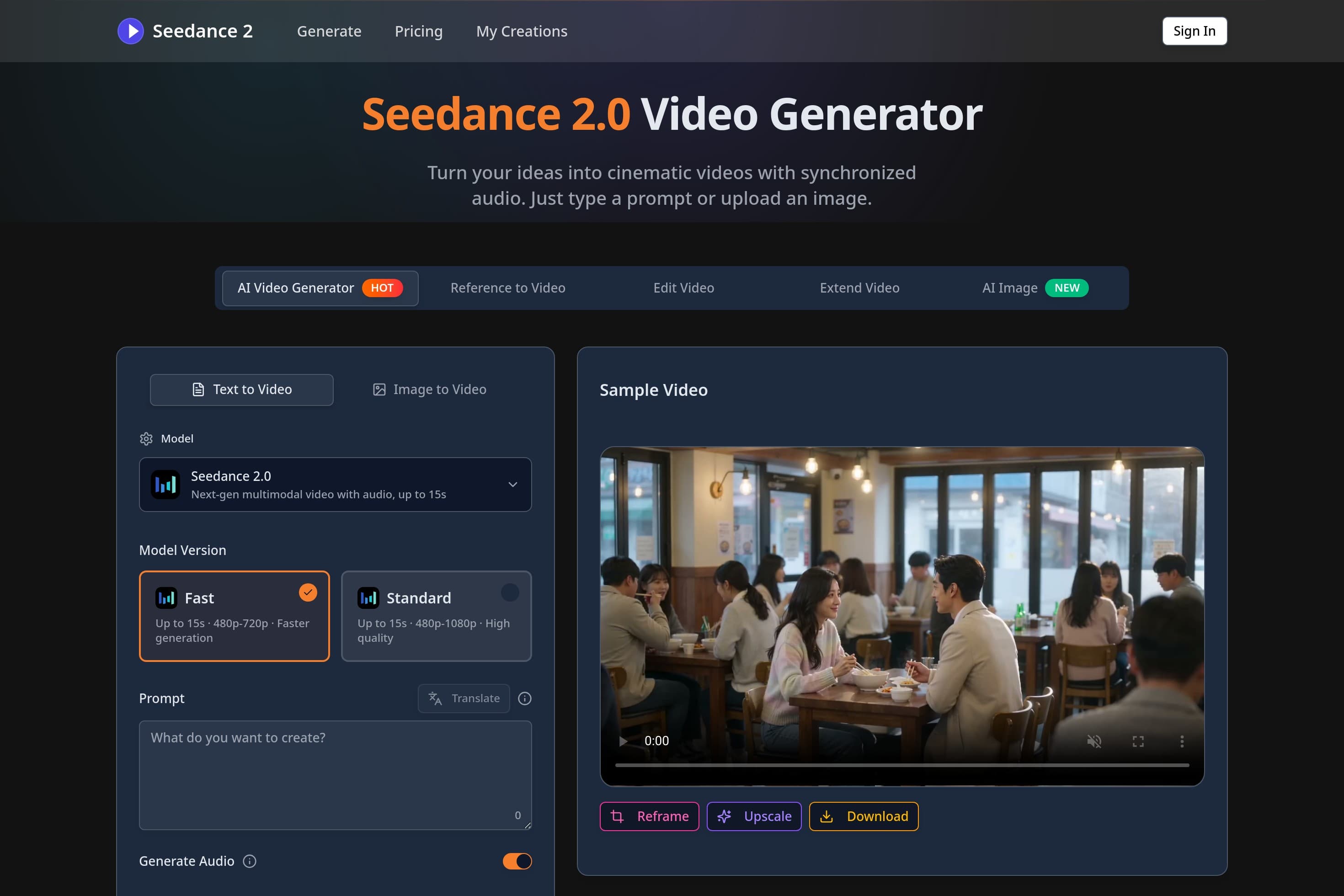1344x896 pixels.
Task: Click the Upscale button
Action: point(754,816)
